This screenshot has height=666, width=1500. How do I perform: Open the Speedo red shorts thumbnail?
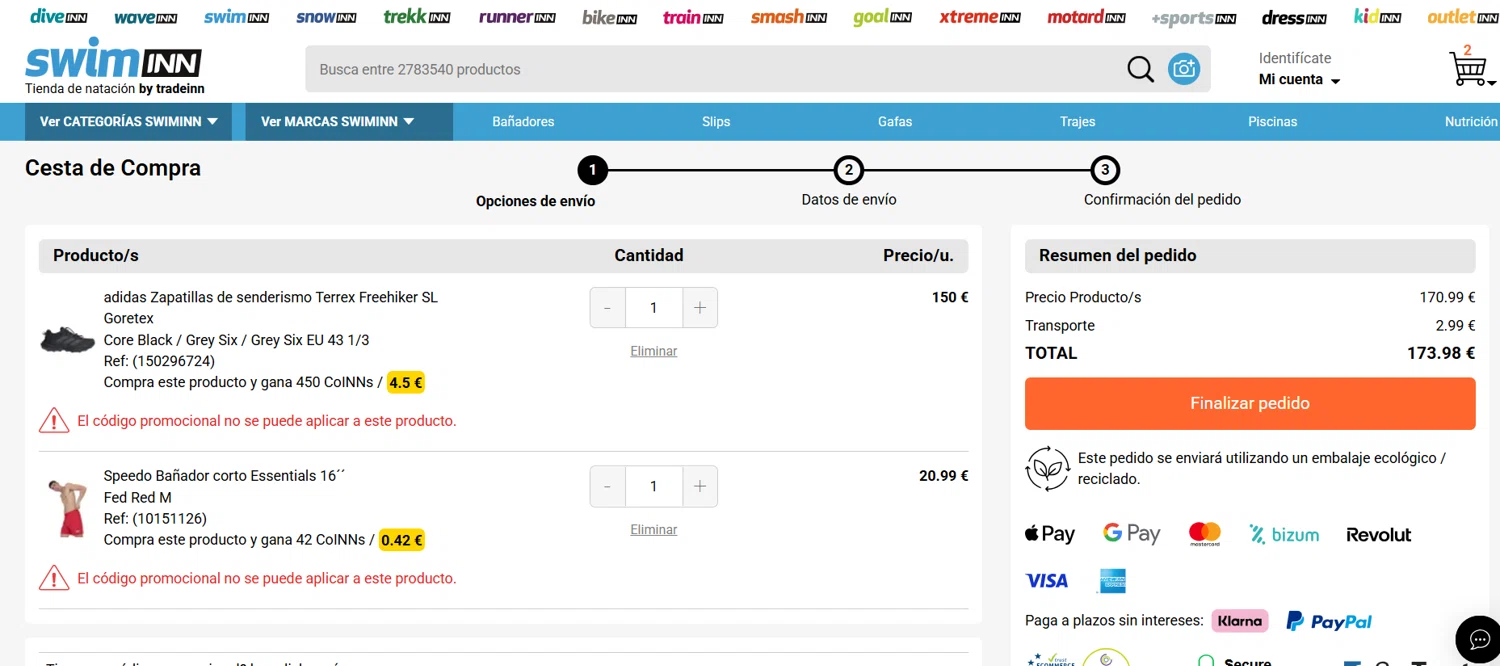[x=68, y=508]
